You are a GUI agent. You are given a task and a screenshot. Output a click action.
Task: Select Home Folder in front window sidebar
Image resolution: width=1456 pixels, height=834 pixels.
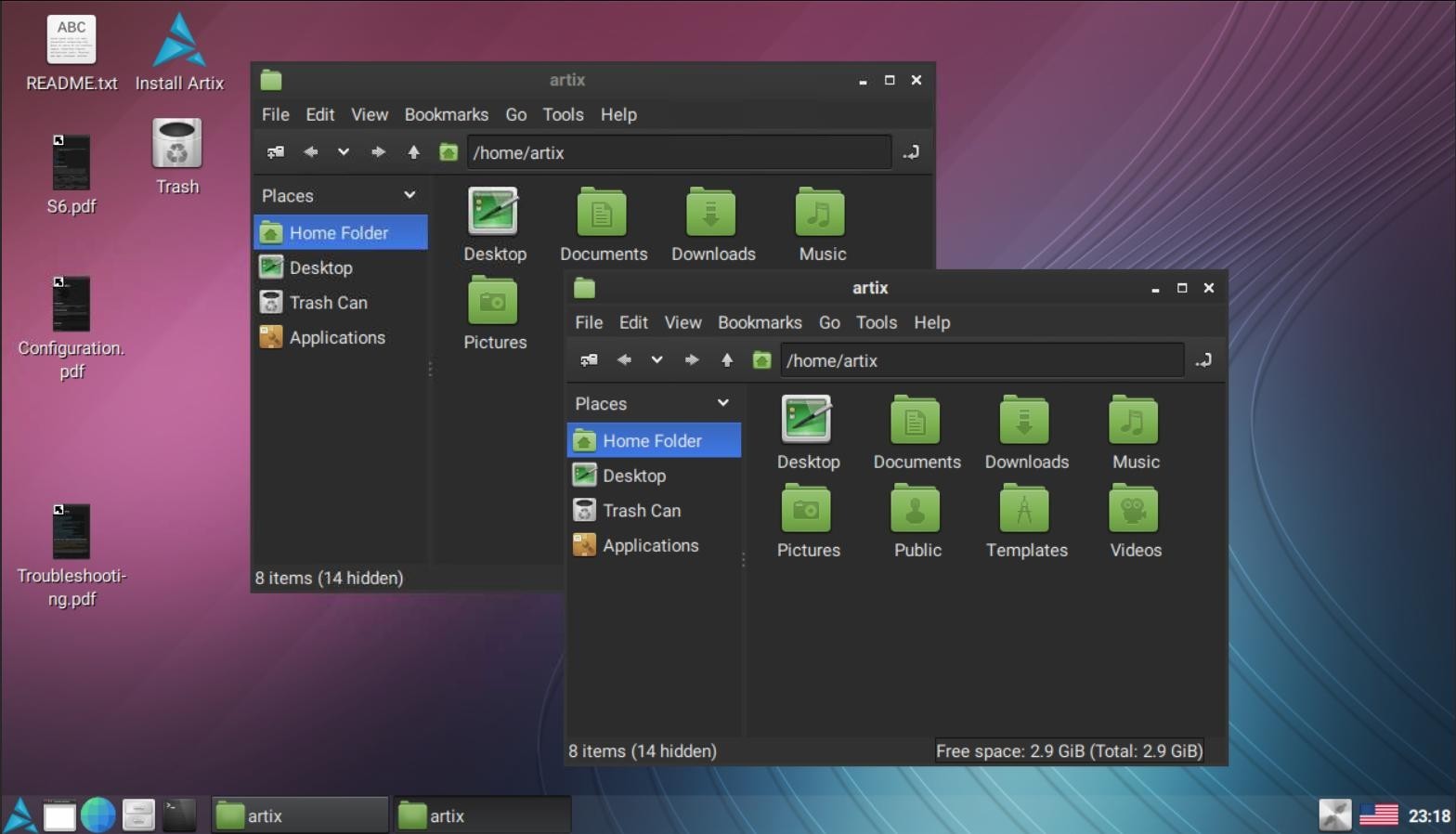[x=654, y=440]
